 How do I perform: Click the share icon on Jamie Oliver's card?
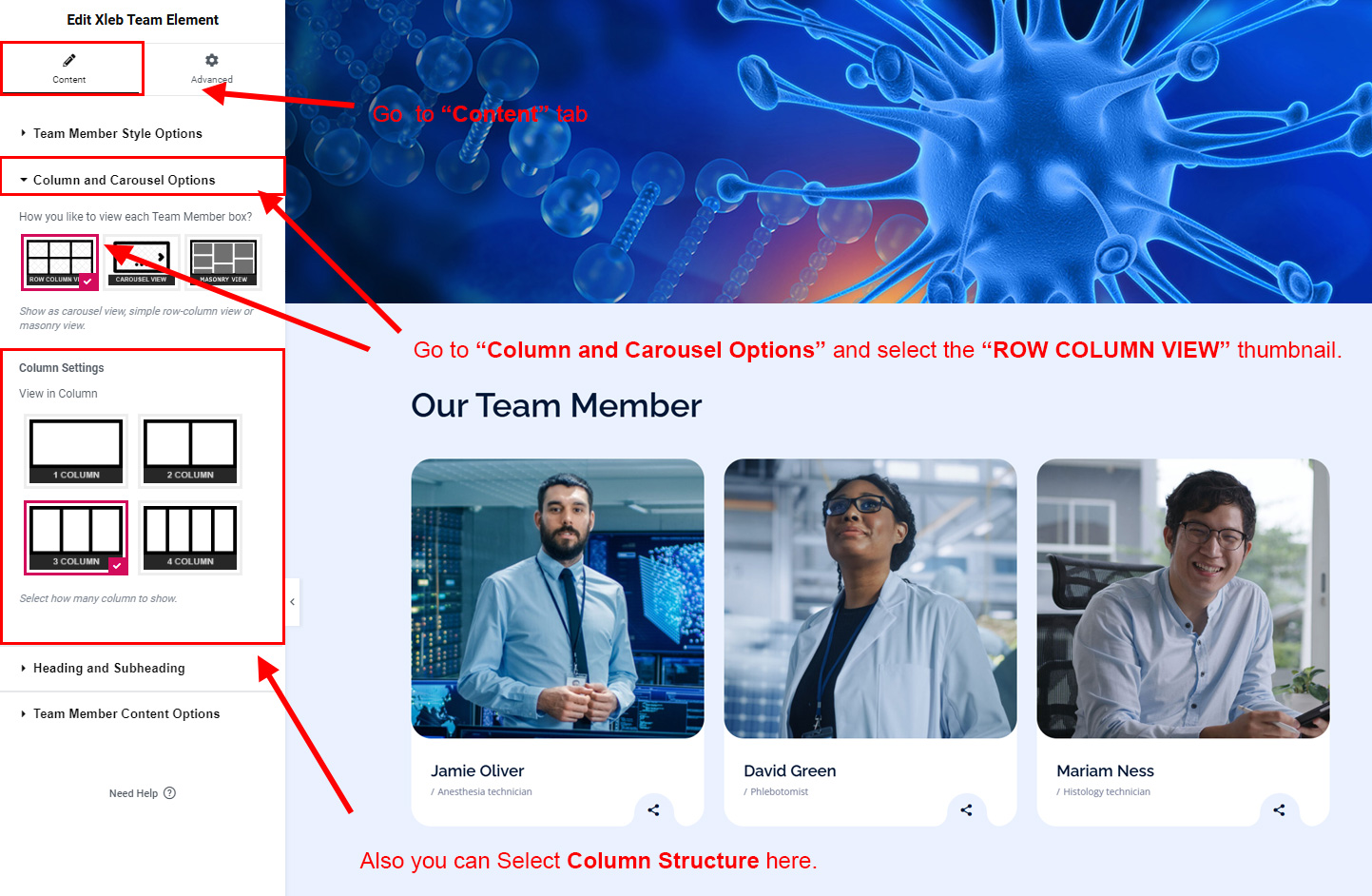click(653, 810)
